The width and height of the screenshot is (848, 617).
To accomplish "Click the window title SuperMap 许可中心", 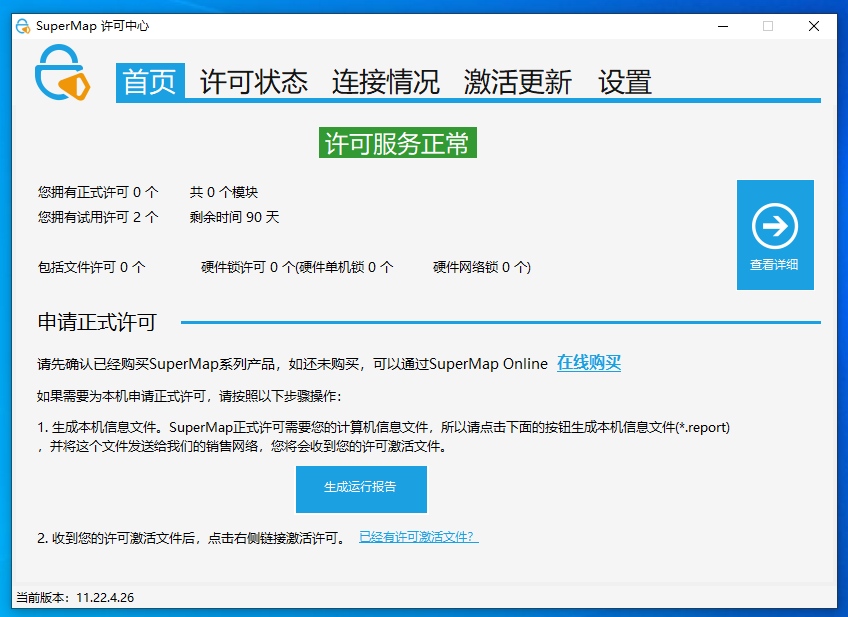I will click(x=92, y=26).
